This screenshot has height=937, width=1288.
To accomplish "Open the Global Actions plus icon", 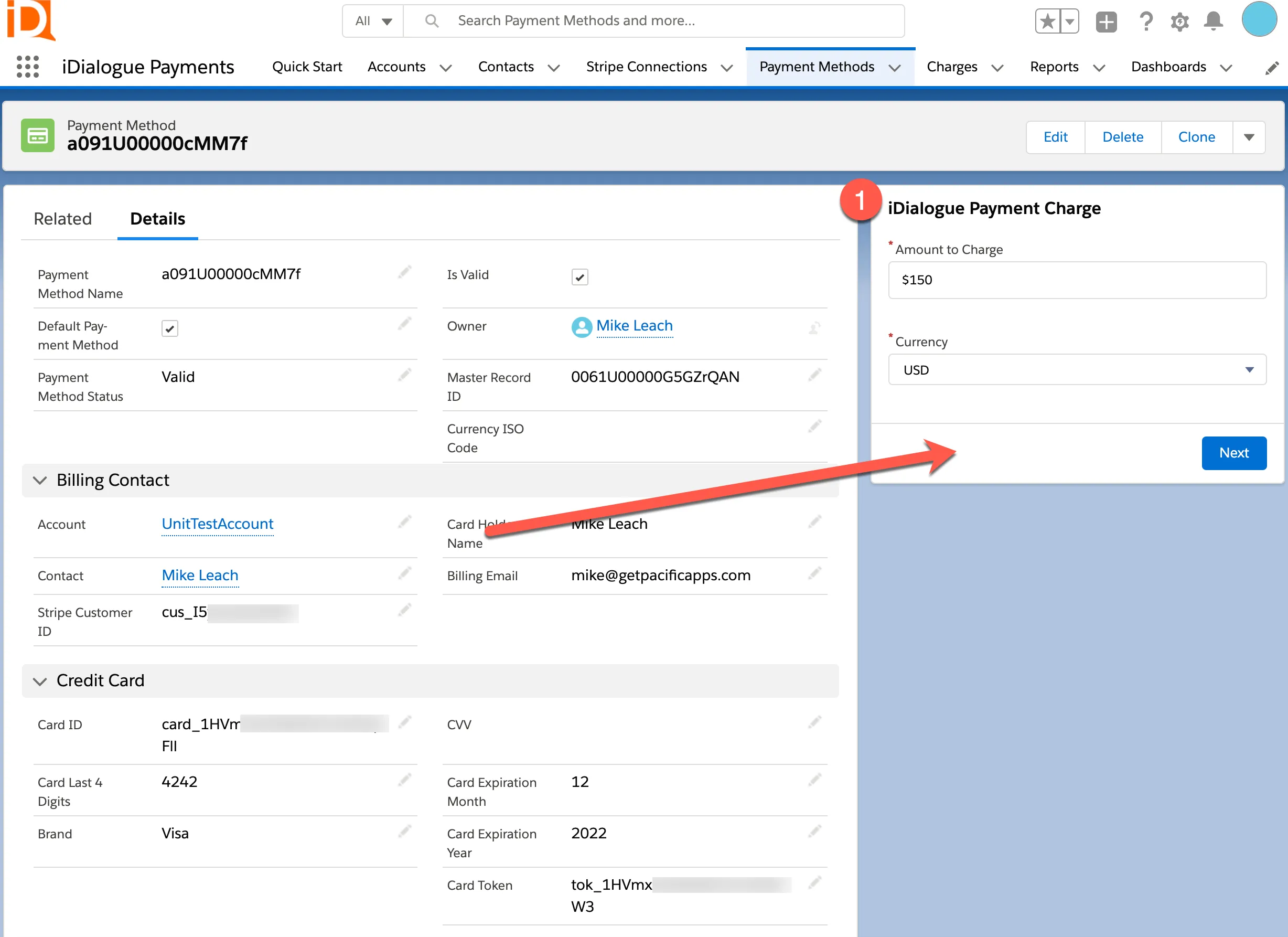I will pos(1105,22).
